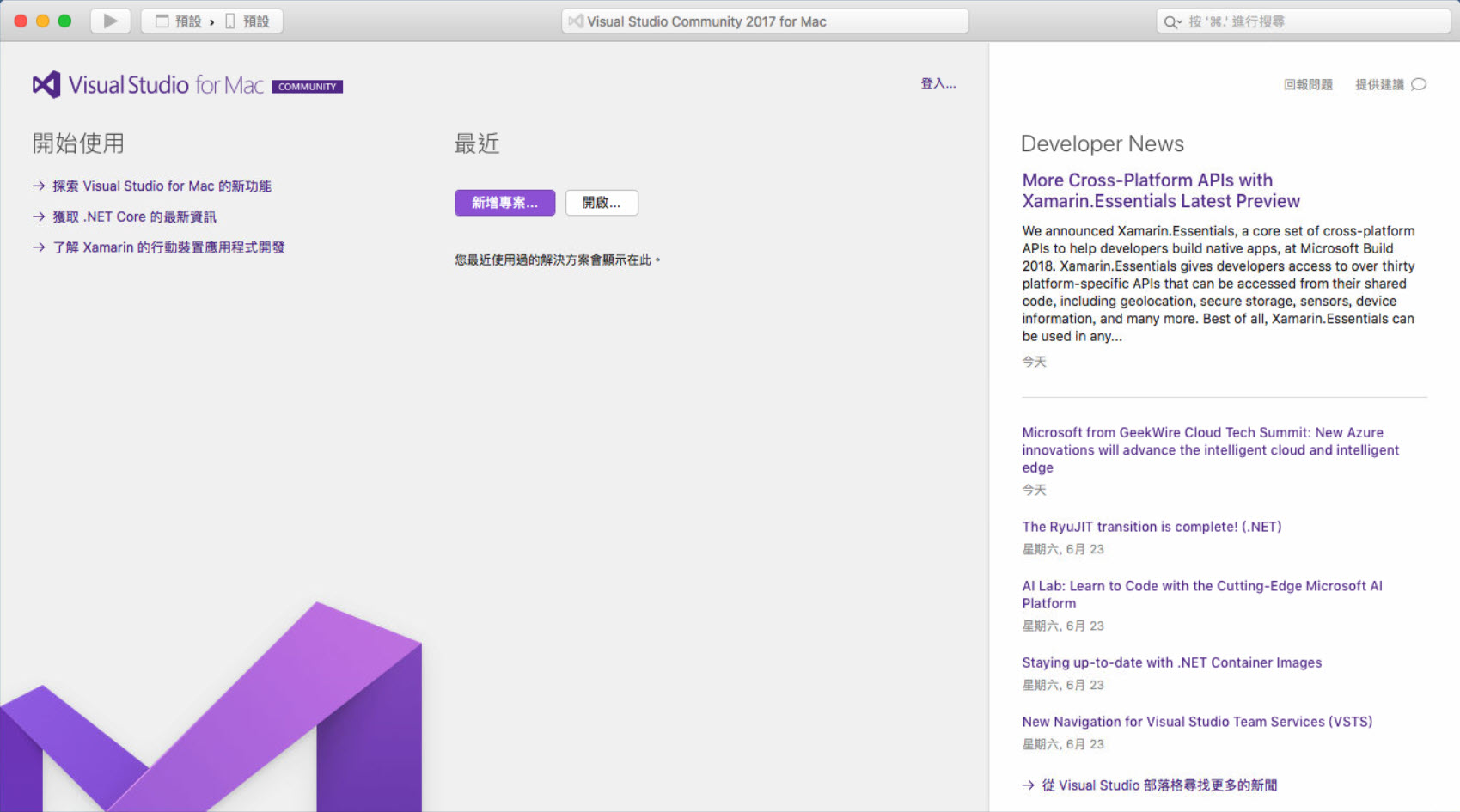Click the Developer News heading
This screenshot has height=812, width=1460.
click(1103, 143)
